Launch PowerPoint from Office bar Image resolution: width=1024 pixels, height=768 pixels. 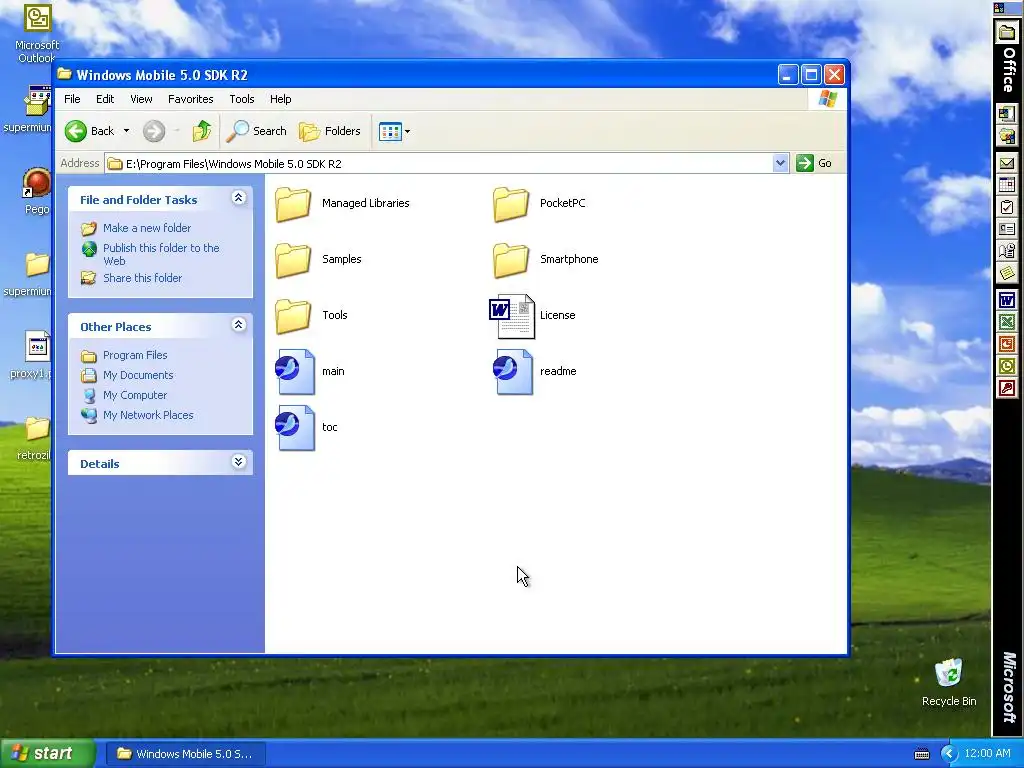click(1007, 344)
